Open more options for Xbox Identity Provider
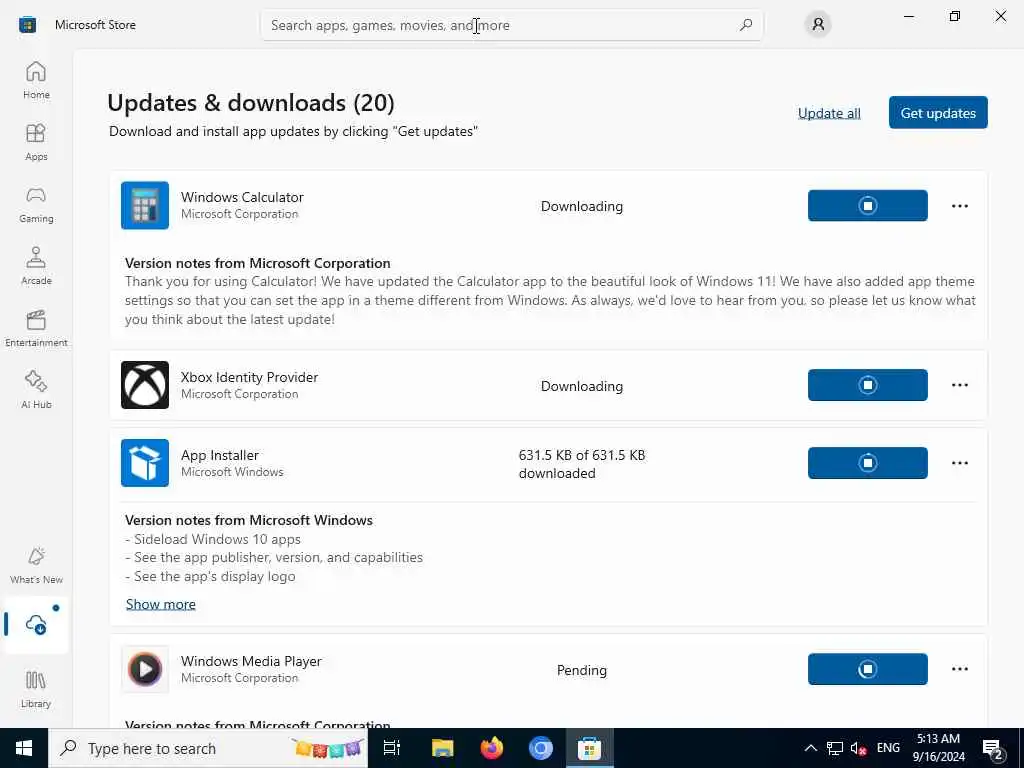Viewport: 1024px width, 768px height. 959,385
